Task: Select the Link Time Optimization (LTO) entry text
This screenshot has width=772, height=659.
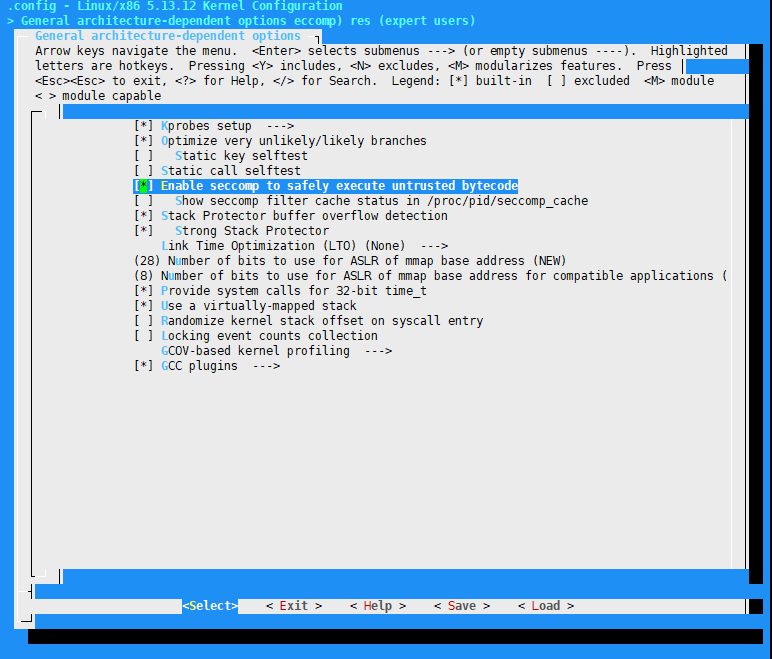Action: point(283,246)
